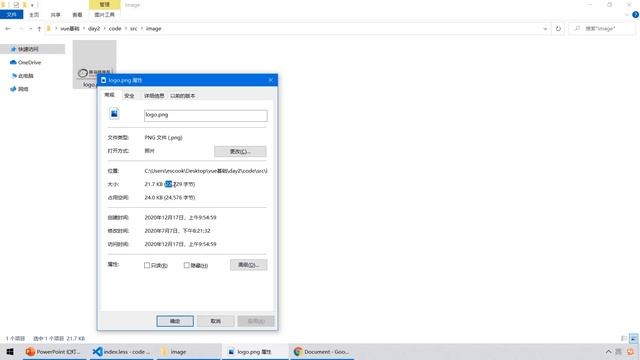Image resolution: width=640 pixels, height=360 pixels.
Task: Expand chevron after vue基础 in breadcrumb
Action: tap(84, 29)
